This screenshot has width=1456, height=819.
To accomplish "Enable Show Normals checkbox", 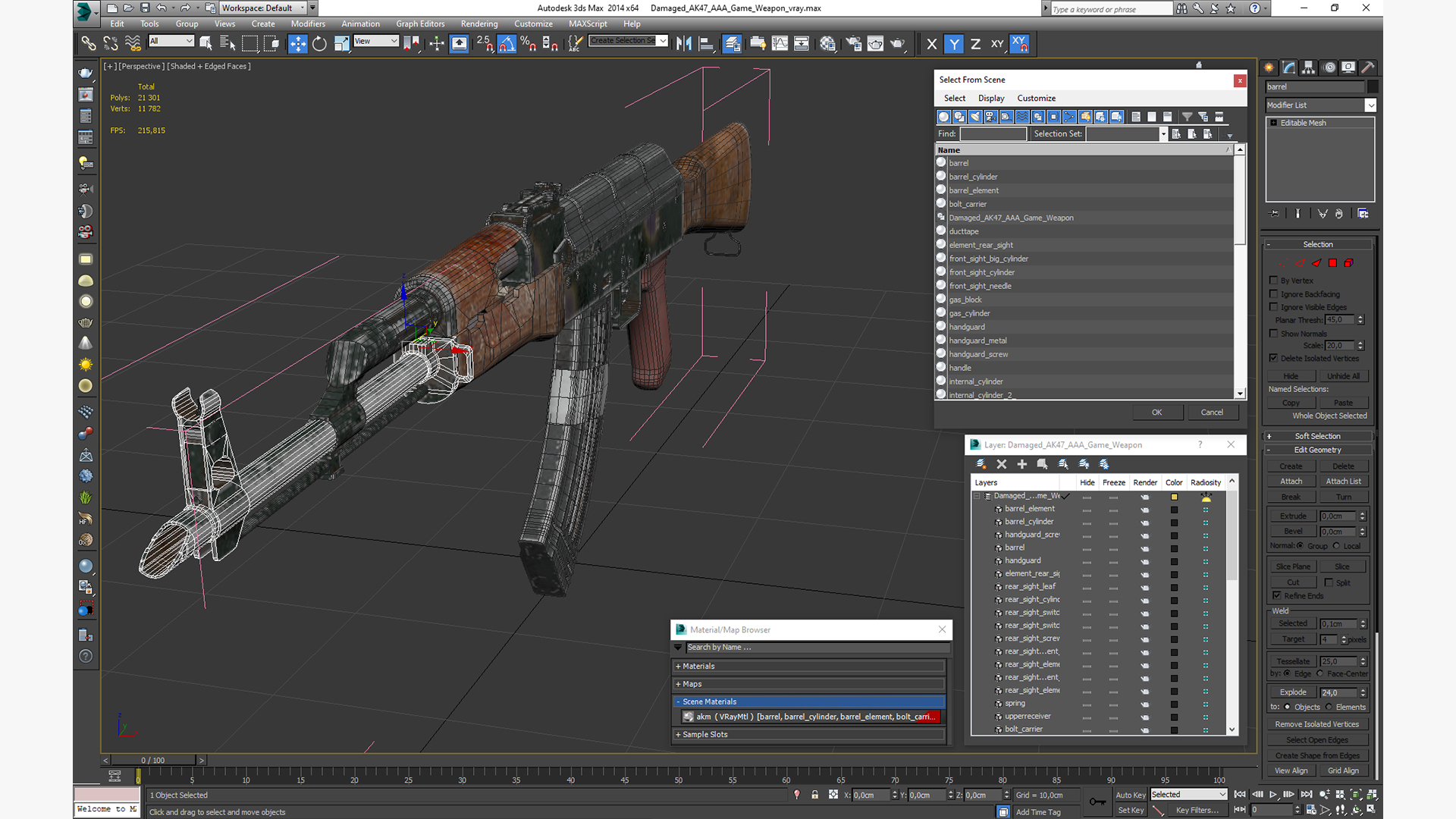I will coord(1274,334).
